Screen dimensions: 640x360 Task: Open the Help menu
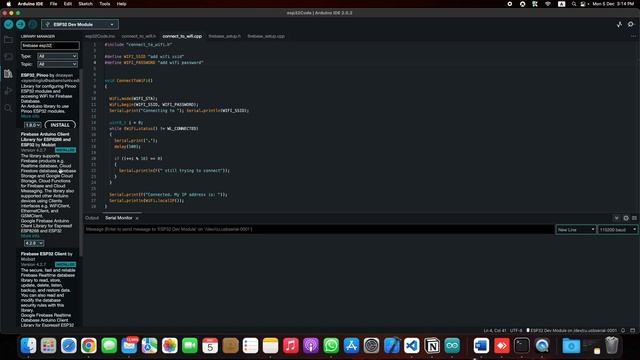[122, 4]
